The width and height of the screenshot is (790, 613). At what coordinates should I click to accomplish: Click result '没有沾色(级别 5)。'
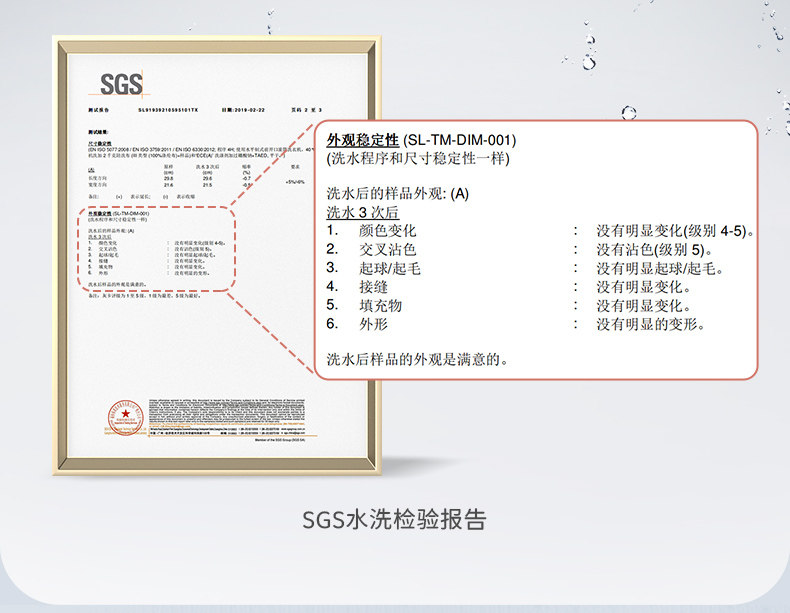pos(654,249)
